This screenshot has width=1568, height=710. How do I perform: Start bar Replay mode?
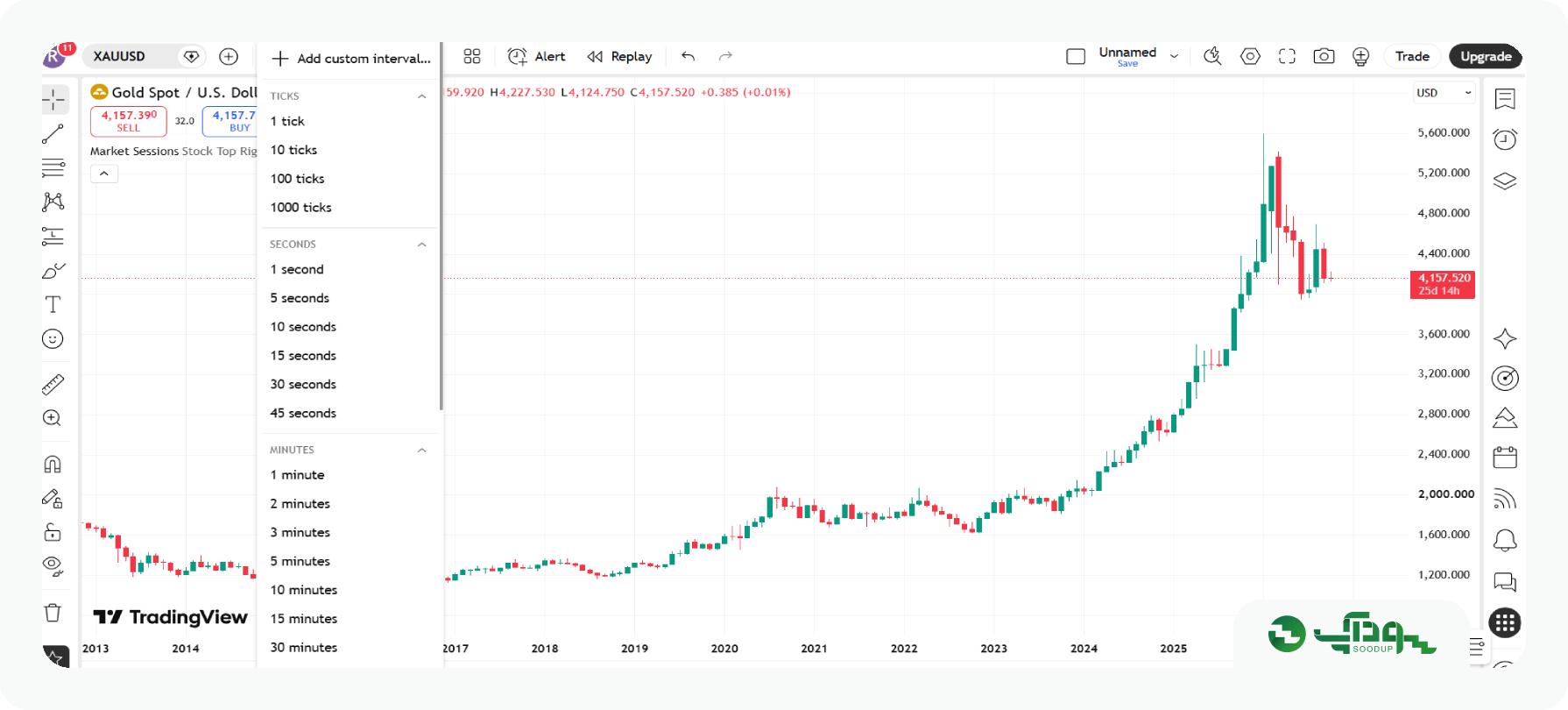click(x=619, y=56)
